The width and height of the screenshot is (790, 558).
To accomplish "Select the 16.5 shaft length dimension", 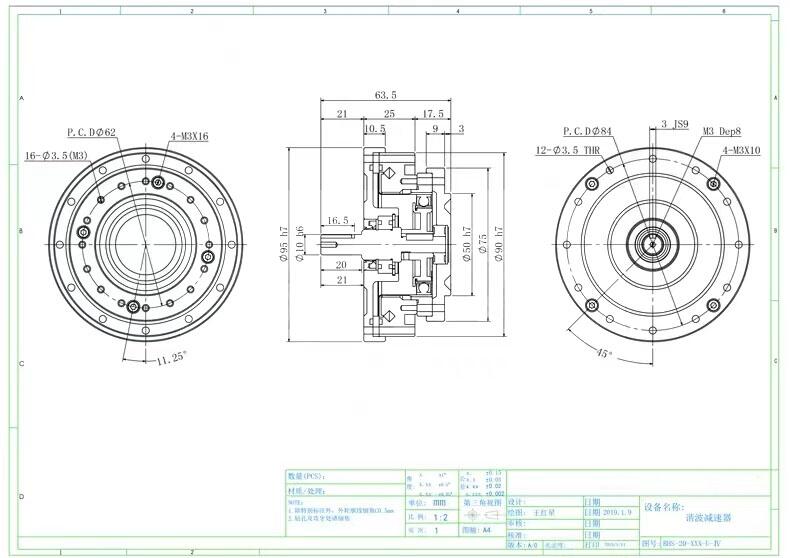I will pos(337,221).
